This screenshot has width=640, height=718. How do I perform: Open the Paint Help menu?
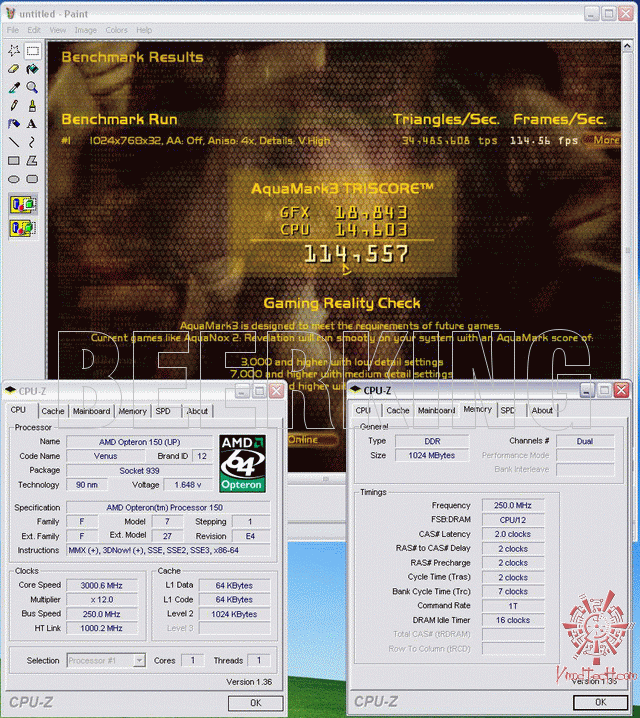click(144, 30)
